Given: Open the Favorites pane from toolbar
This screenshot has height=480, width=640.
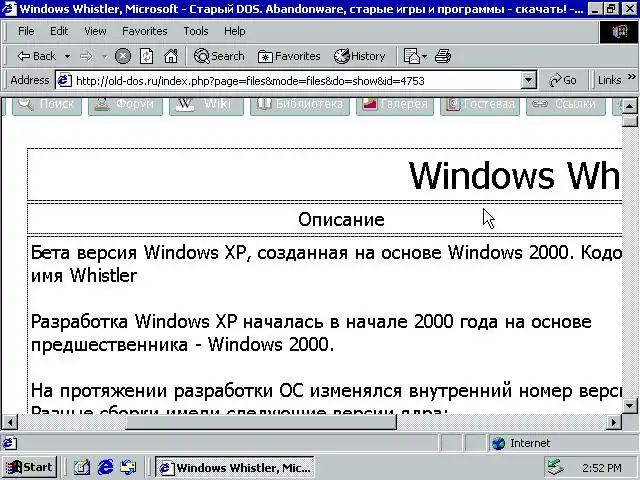Looking at the screenshot, I should coord(289,56).
